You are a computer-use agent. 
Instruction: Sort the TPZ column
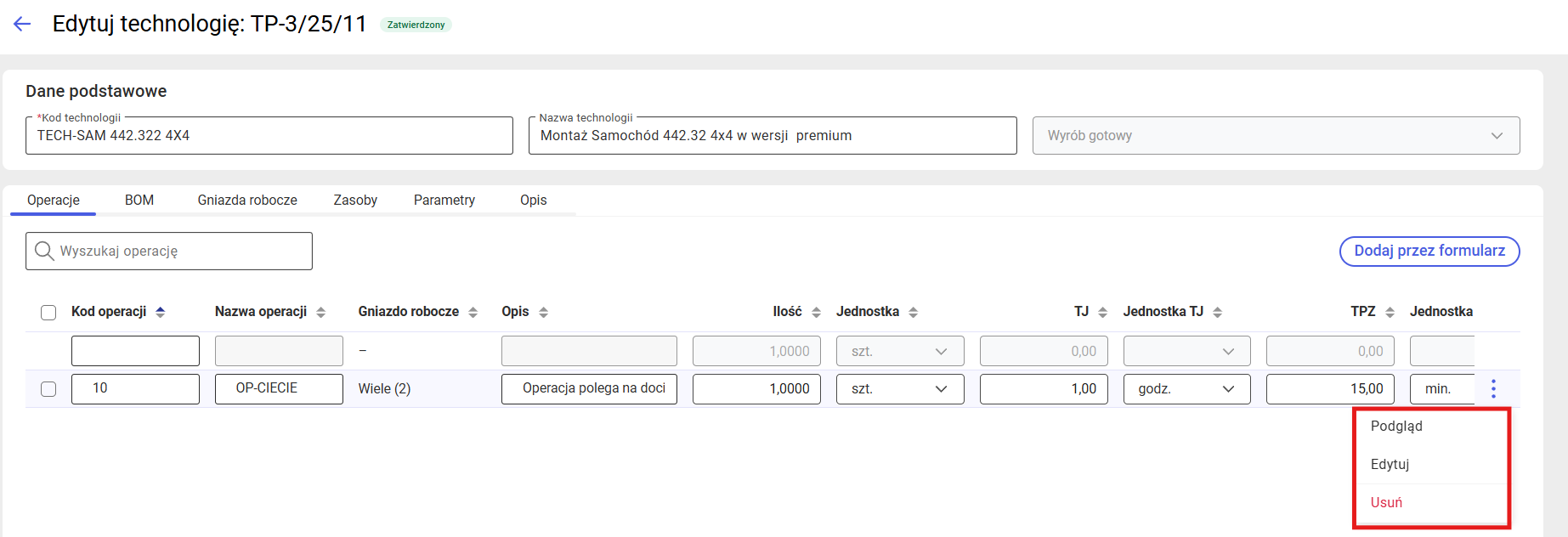coord(1390,312)
